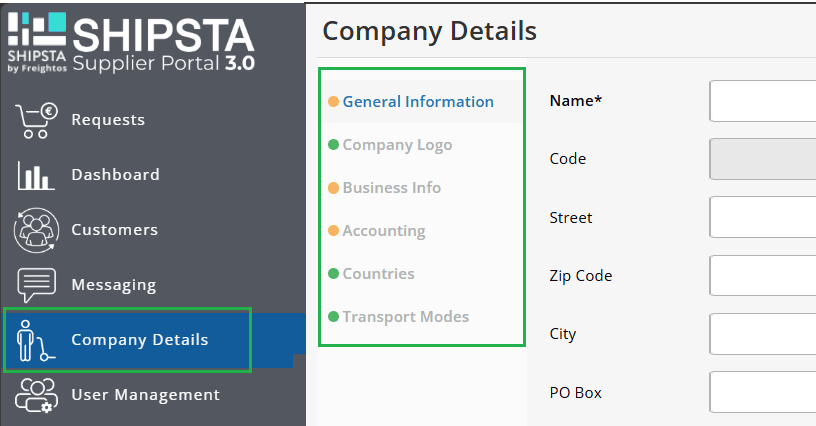Click the green status dot beside Transport Modes
This screenshot has height=426, width=816.
pyautogui.click(x=334, y=316)
